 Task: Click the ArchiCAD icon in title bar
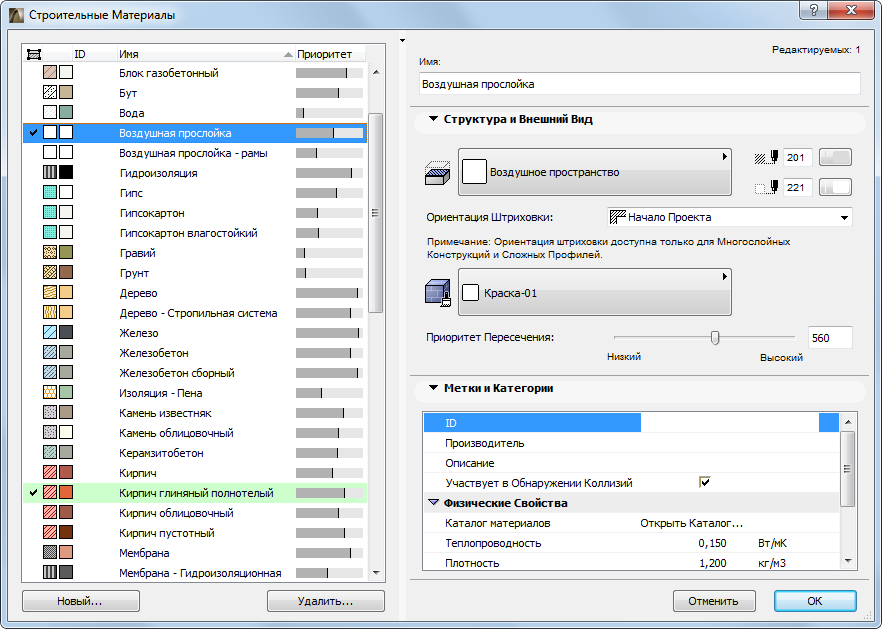[x=16, y=15]
